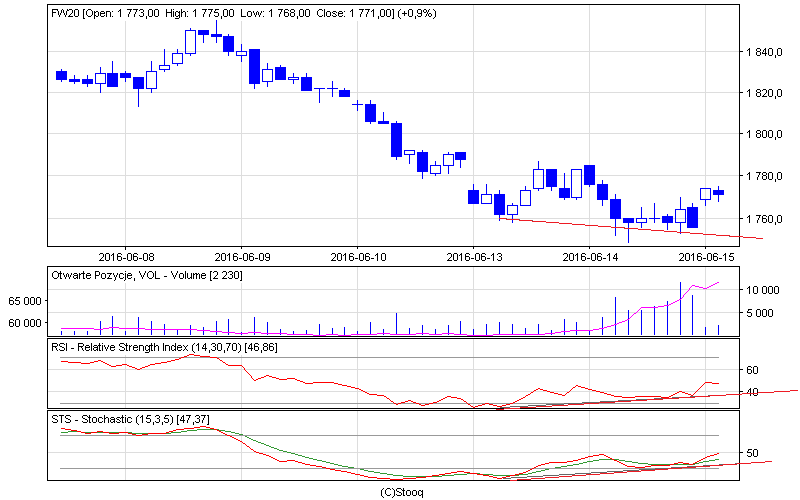Viewport: 800px width, 500px height.
Task: Click the 1 780,0 price axis label
Action: [x=764, y=177]
